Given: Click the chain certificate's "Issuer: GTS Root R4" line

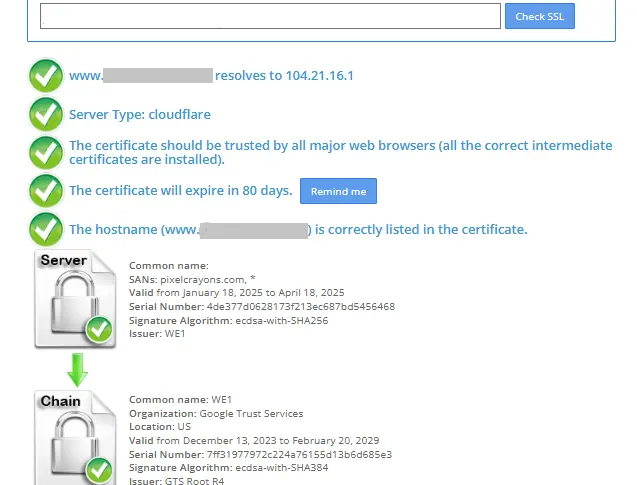Looking at the screenshot, I should [x=175, y=481].
